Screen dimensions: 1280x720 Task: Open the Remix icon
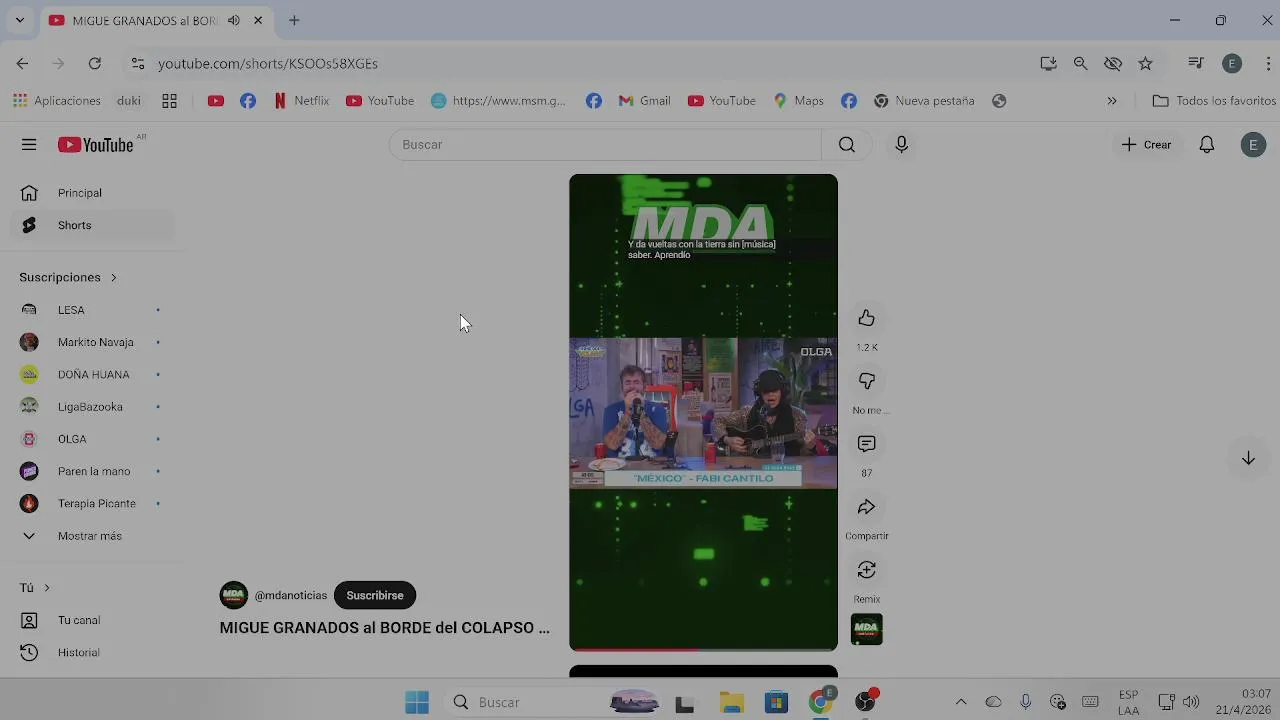coord(866,570)
